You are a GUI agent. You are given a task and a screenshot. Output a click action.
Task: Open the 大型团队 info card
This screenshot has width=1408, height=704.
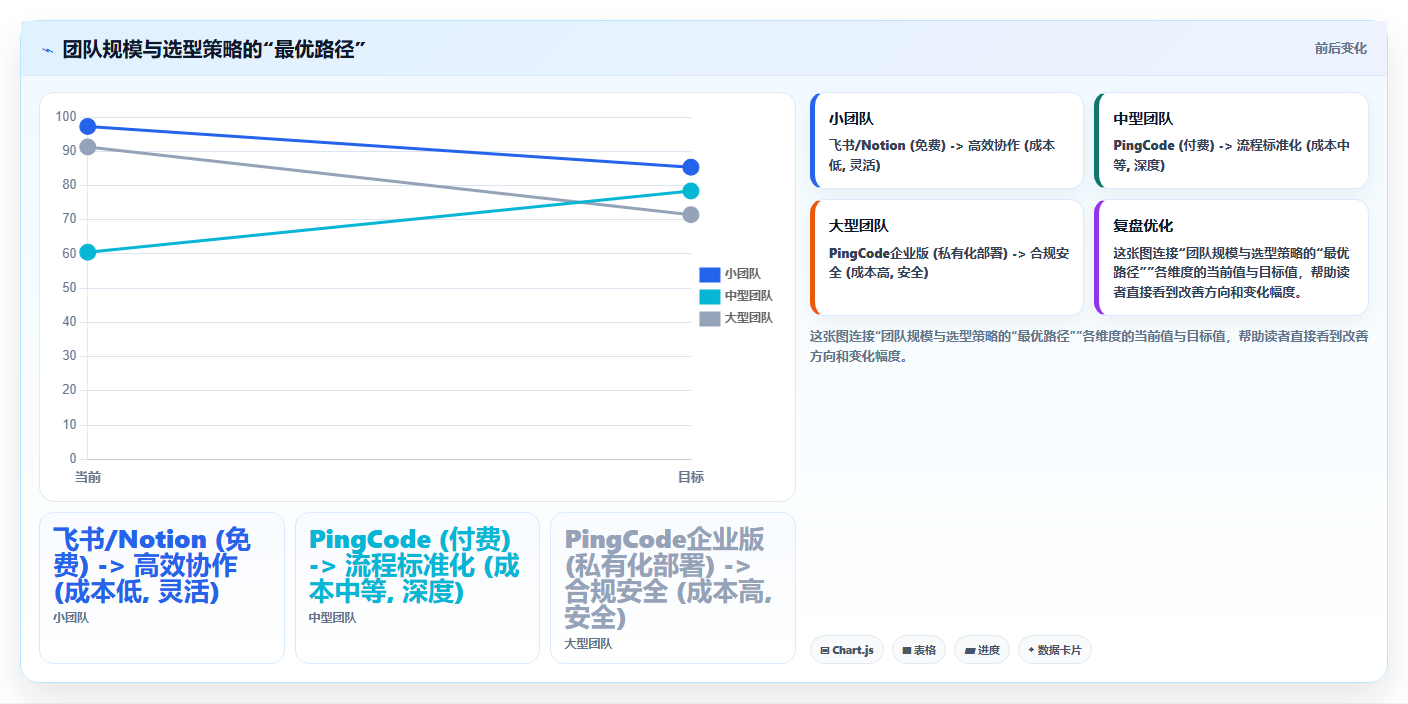[947, 258]
